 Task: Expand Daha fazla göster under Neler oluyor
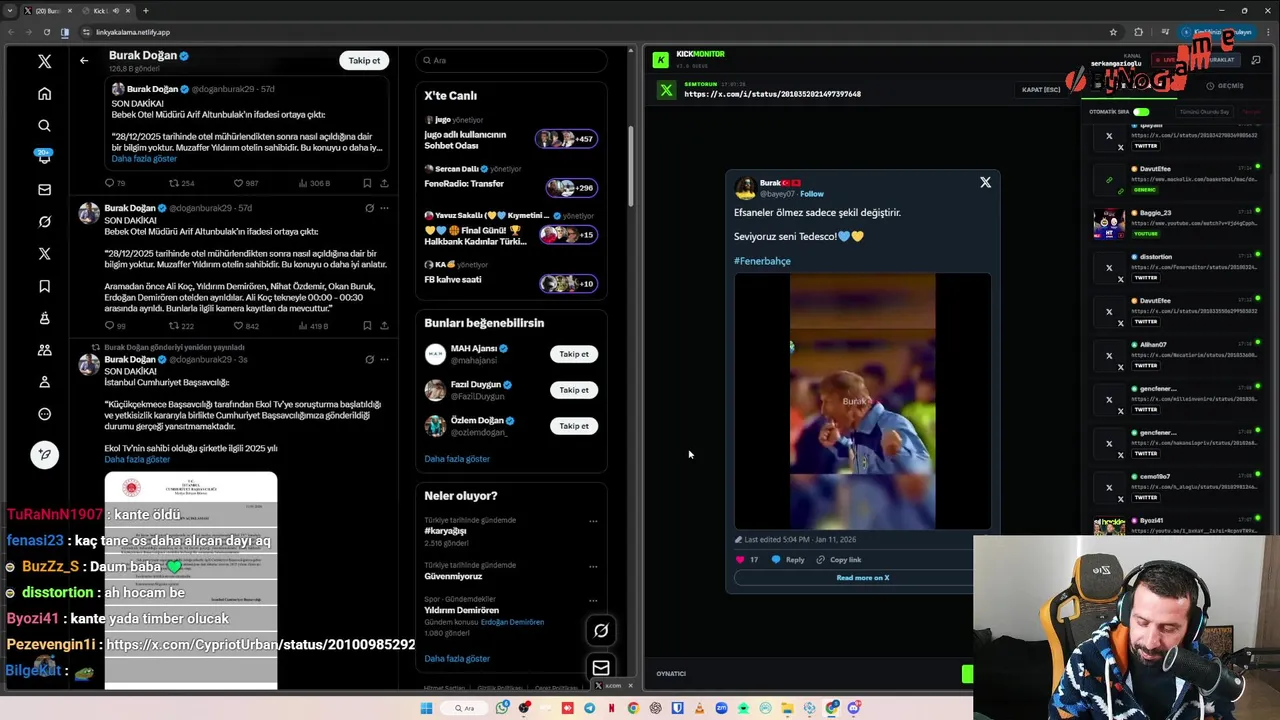(x=457, y=659)
